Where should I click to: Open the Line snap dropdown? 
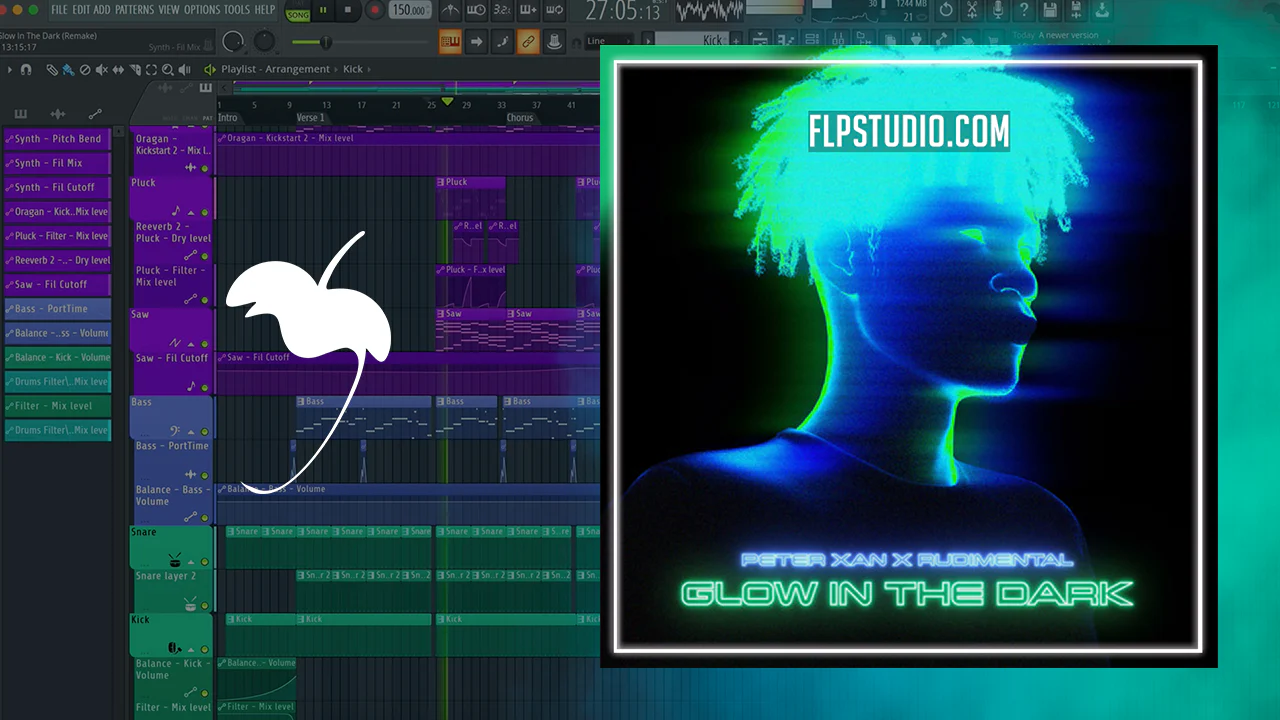pos(609,41)
